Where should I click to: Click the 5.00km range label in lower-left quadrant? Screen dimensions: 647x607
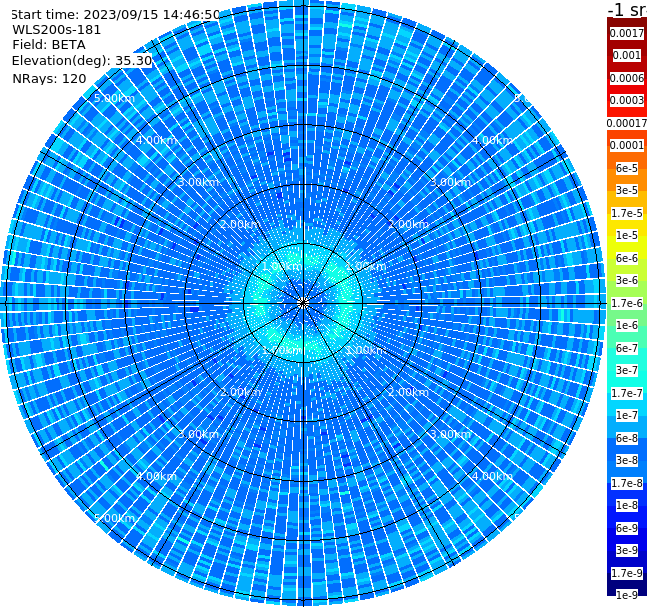pyautogui.click(x=114, y=518)
